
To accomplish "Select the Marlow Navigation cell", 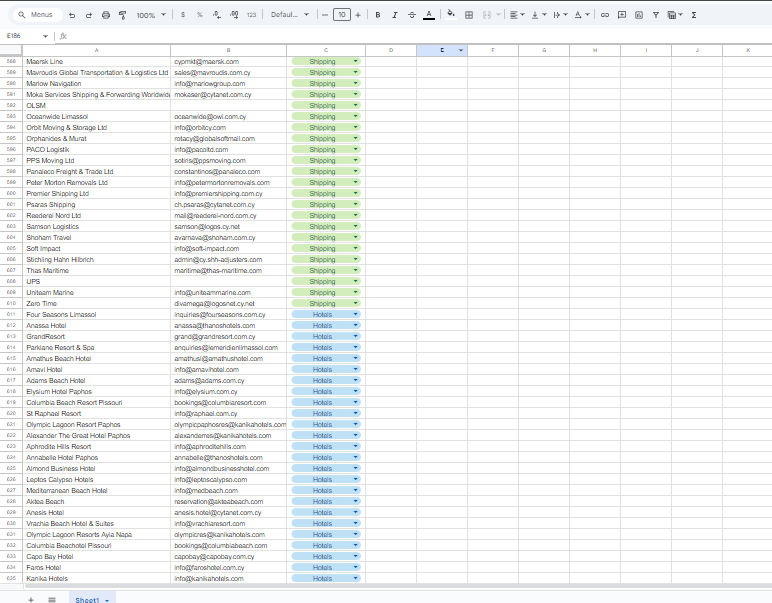I will click(x=96, y=84).
